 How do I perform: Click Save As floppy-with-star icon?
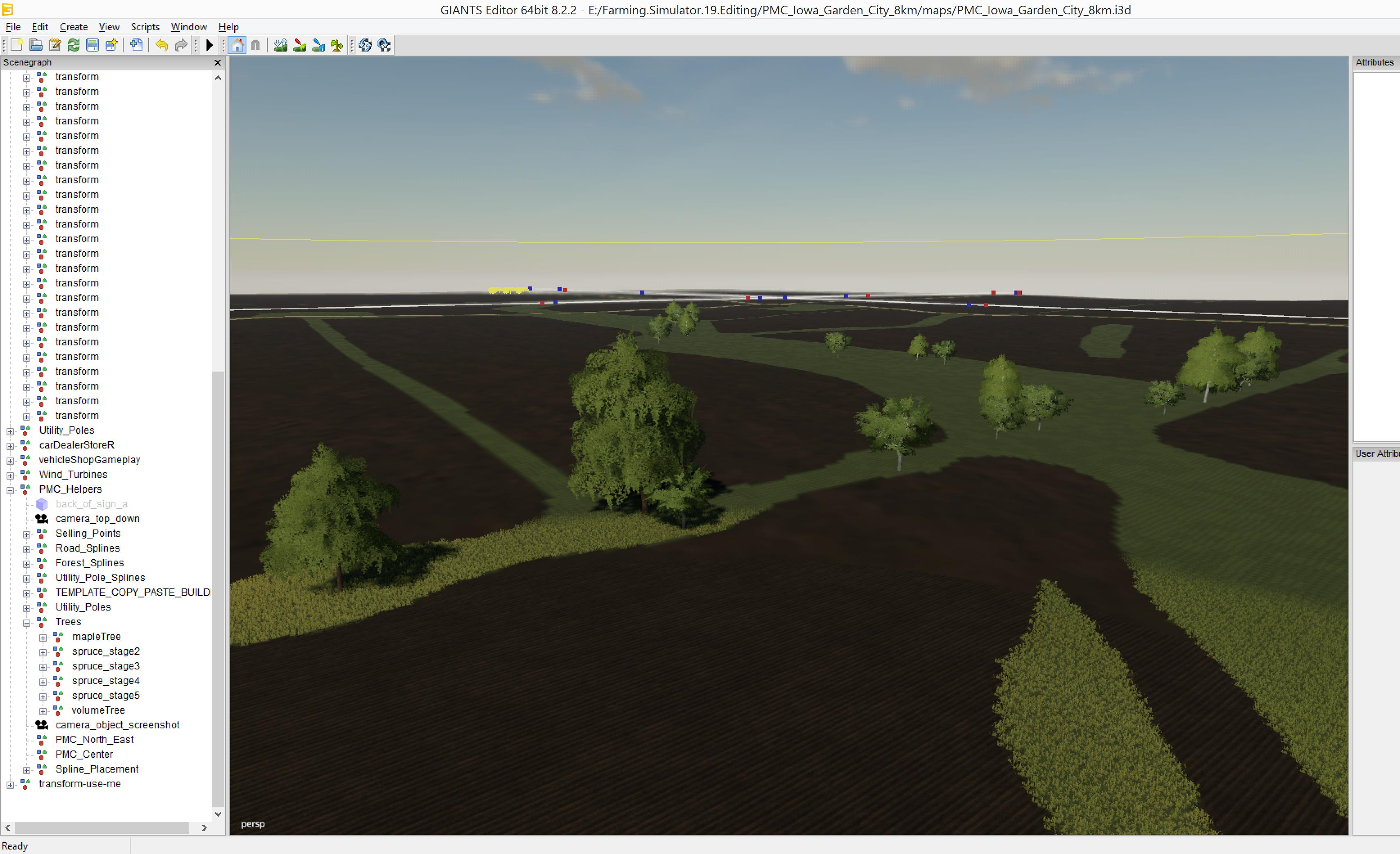pos(112,45)
